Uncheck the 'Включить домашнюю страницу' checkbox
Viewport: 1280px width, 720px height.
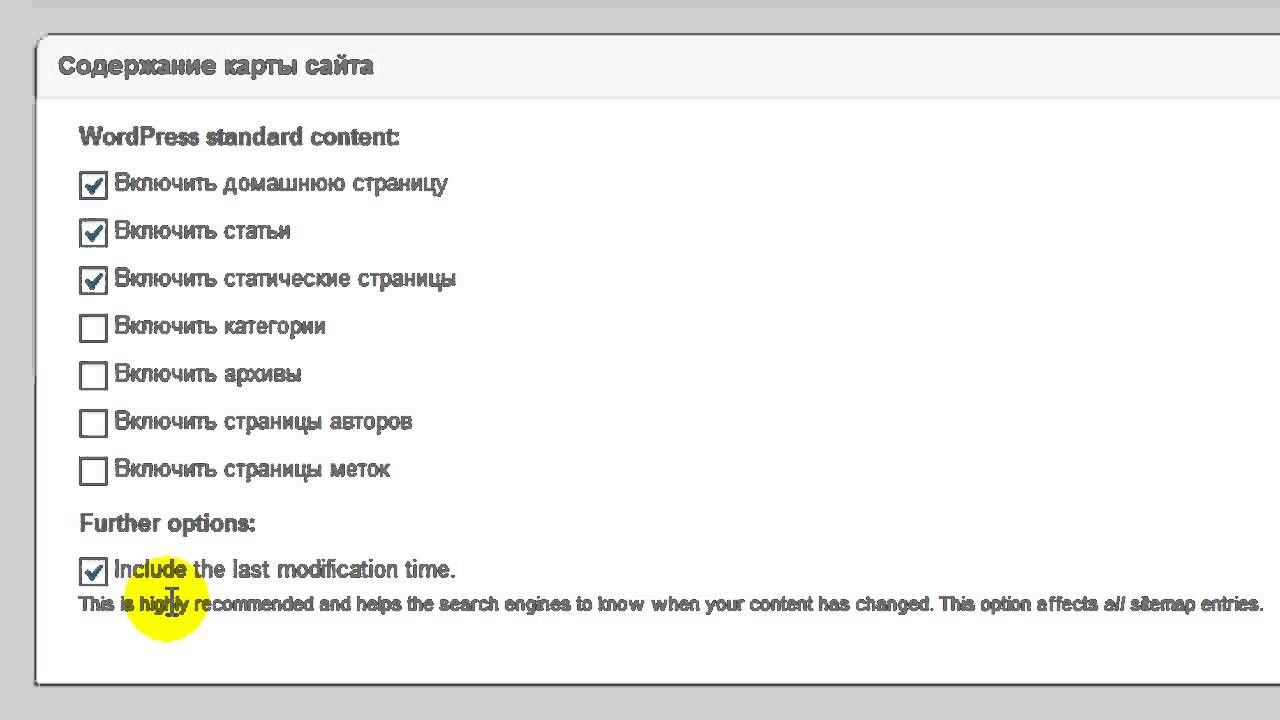pos(93,185)
